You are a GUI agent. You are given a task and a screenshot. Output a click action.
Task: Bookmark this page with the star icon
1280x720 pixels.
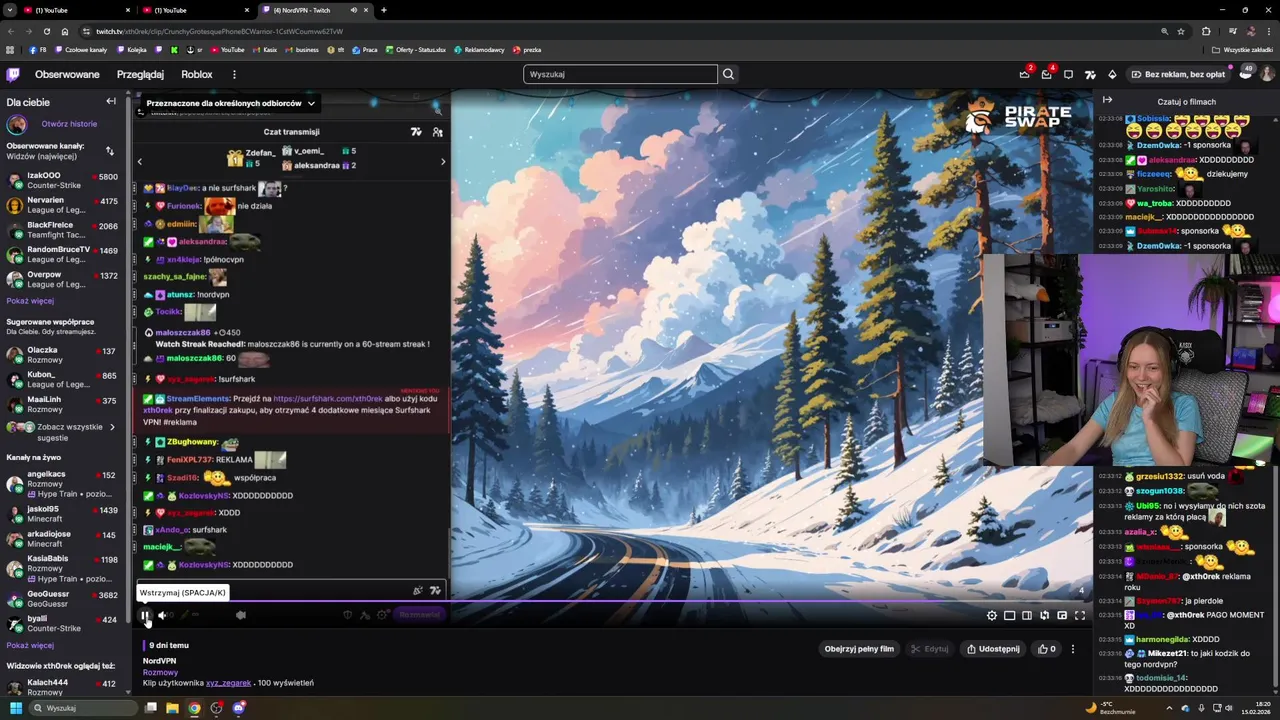[x=1181, y=31]
